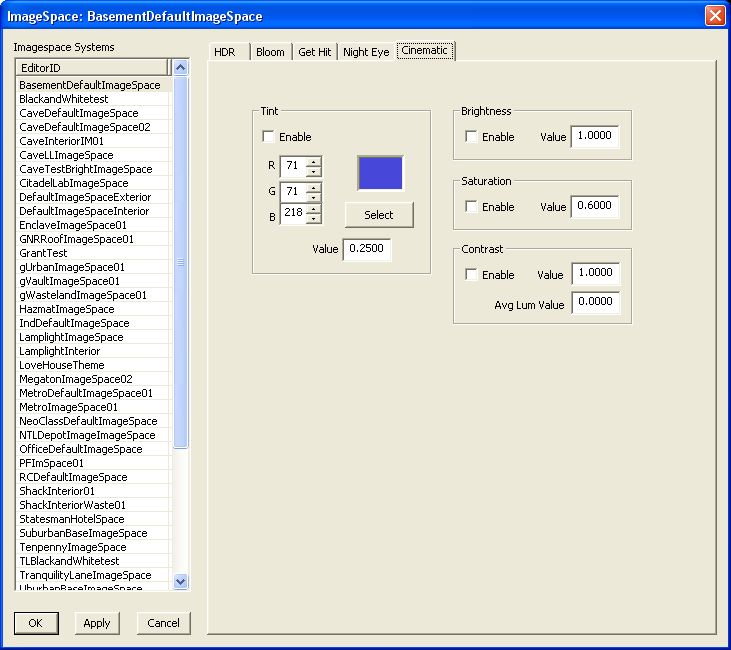Select MegatonImageSpace02 entry
This screenshot has width=731, height=650.
[x=92, y=379]
